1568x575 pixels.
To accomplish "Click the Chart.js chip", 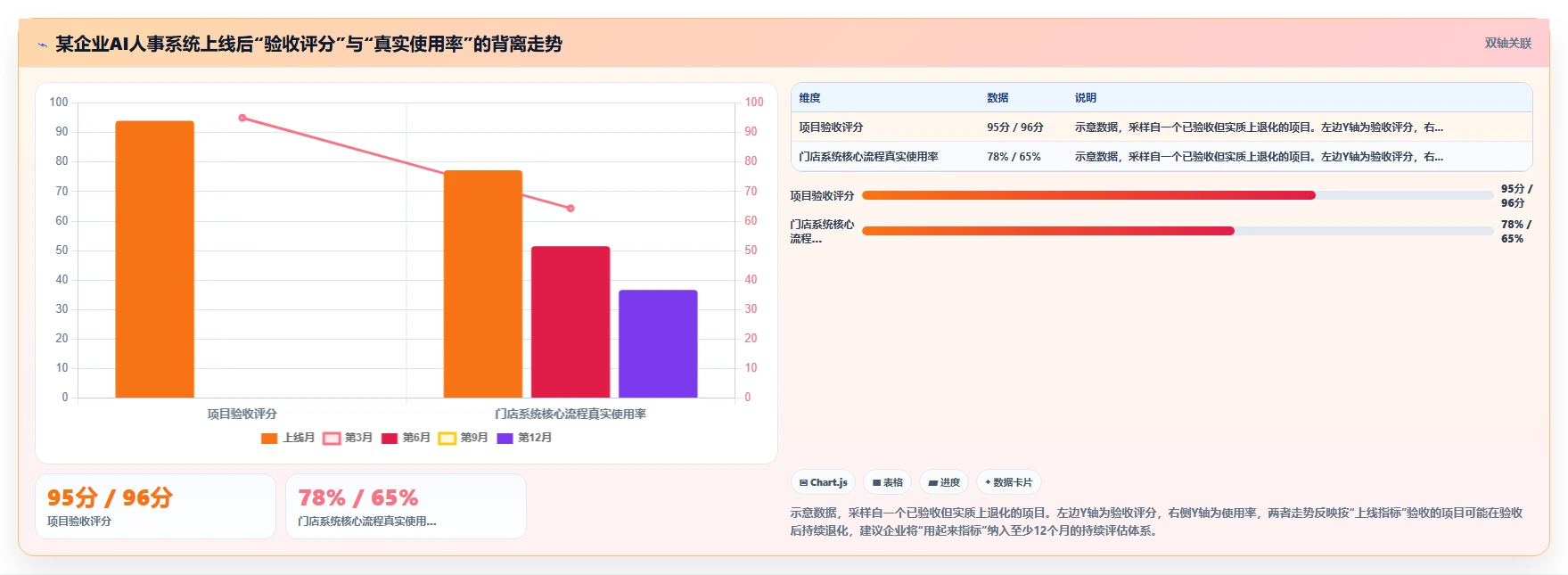I will [x=823, y=482].
